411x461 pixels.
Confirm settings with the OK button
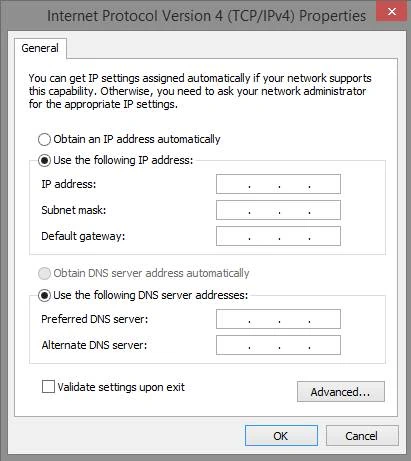click(281, 436)
